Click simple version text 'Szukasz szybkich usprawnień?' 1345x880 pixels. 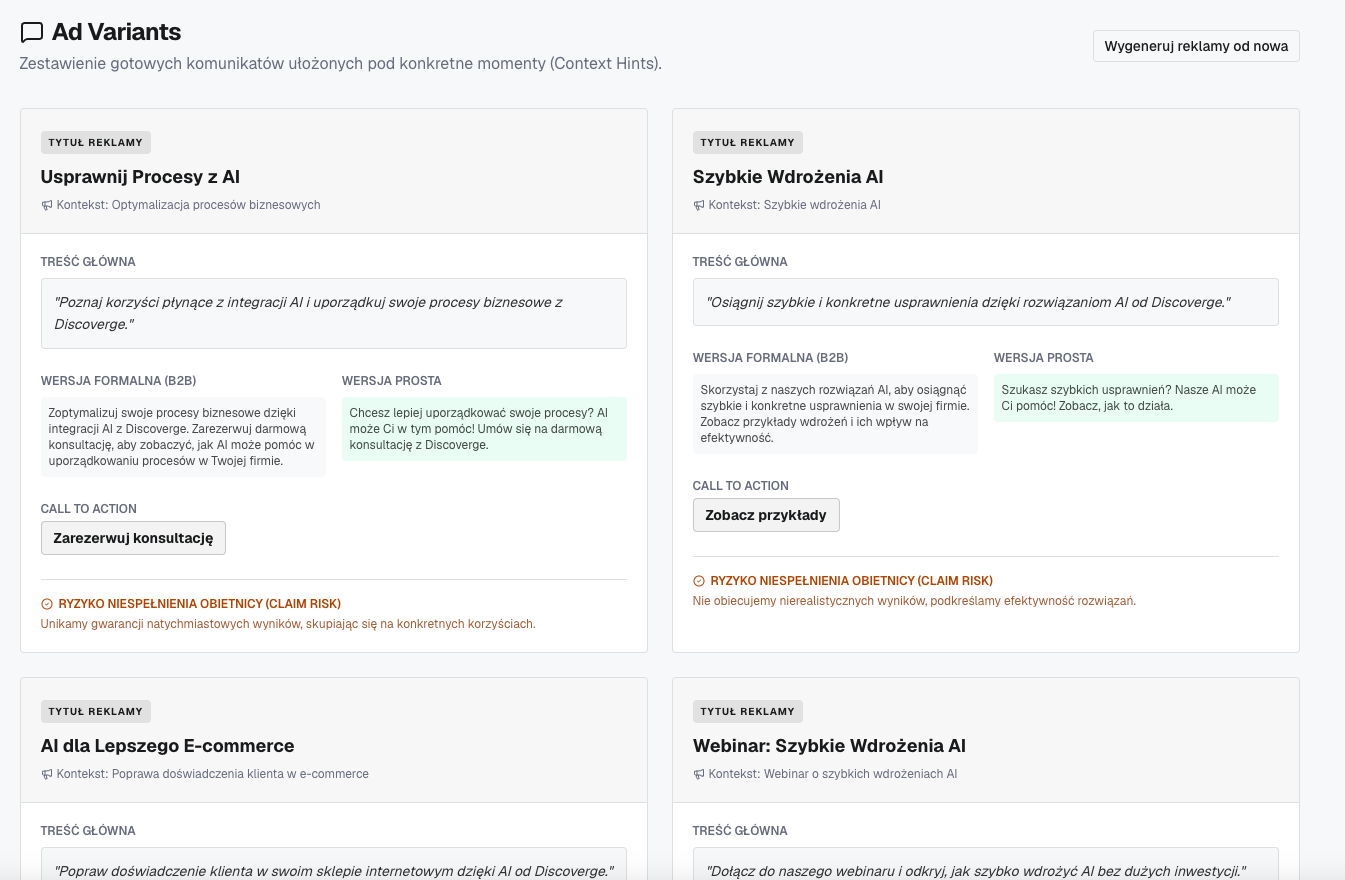[1136, 398]
